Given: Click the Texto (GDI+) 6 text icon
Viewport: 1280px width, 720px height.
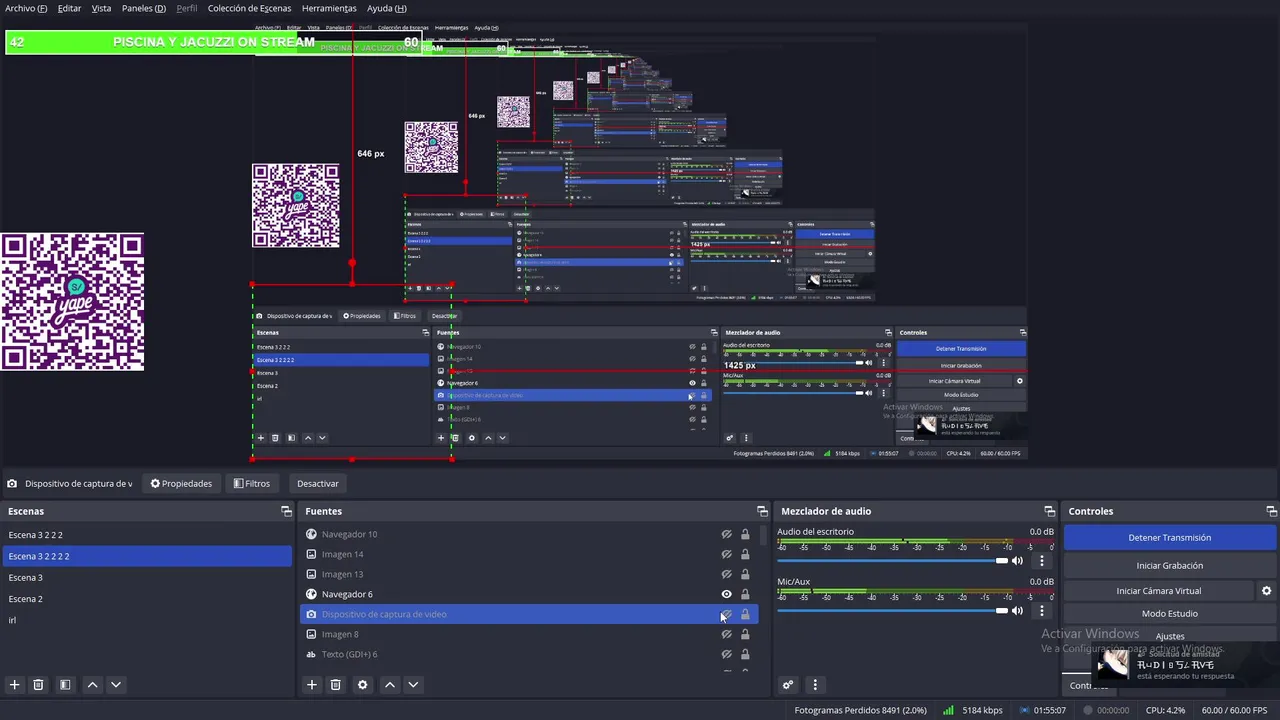Looking at the screenshot, I should 311,654.
